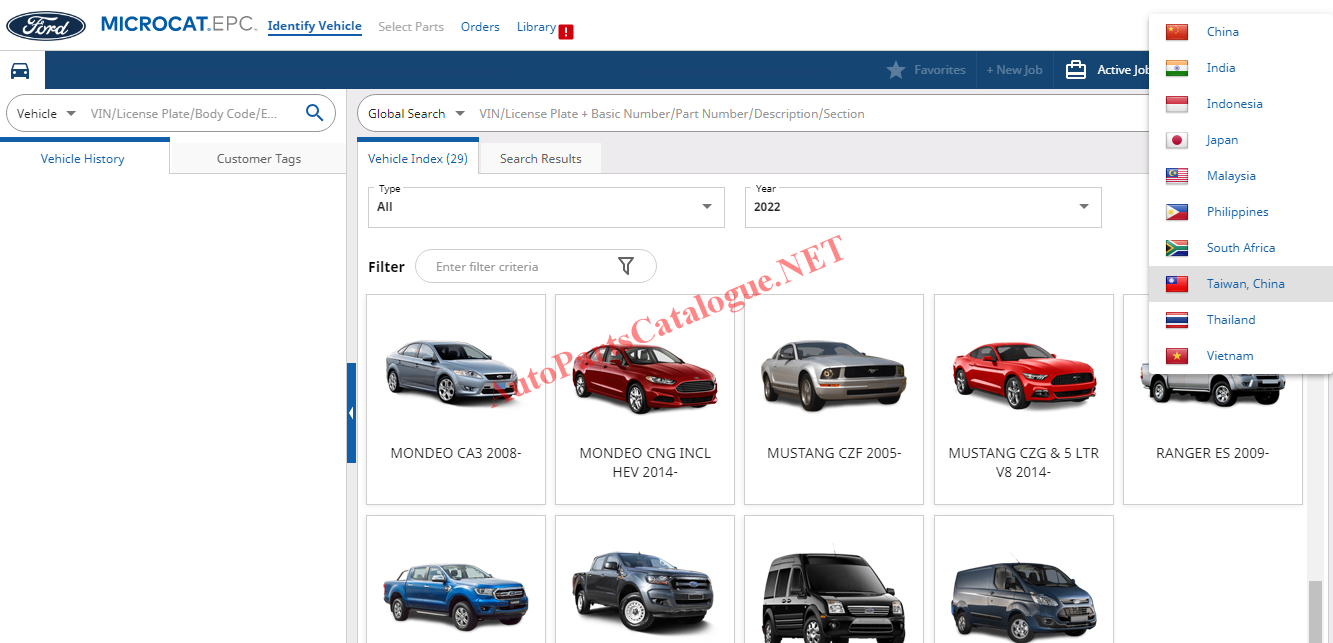The image size is (1333, 643).
Task: Click the filter funnel icon
Action: point(626,266)
